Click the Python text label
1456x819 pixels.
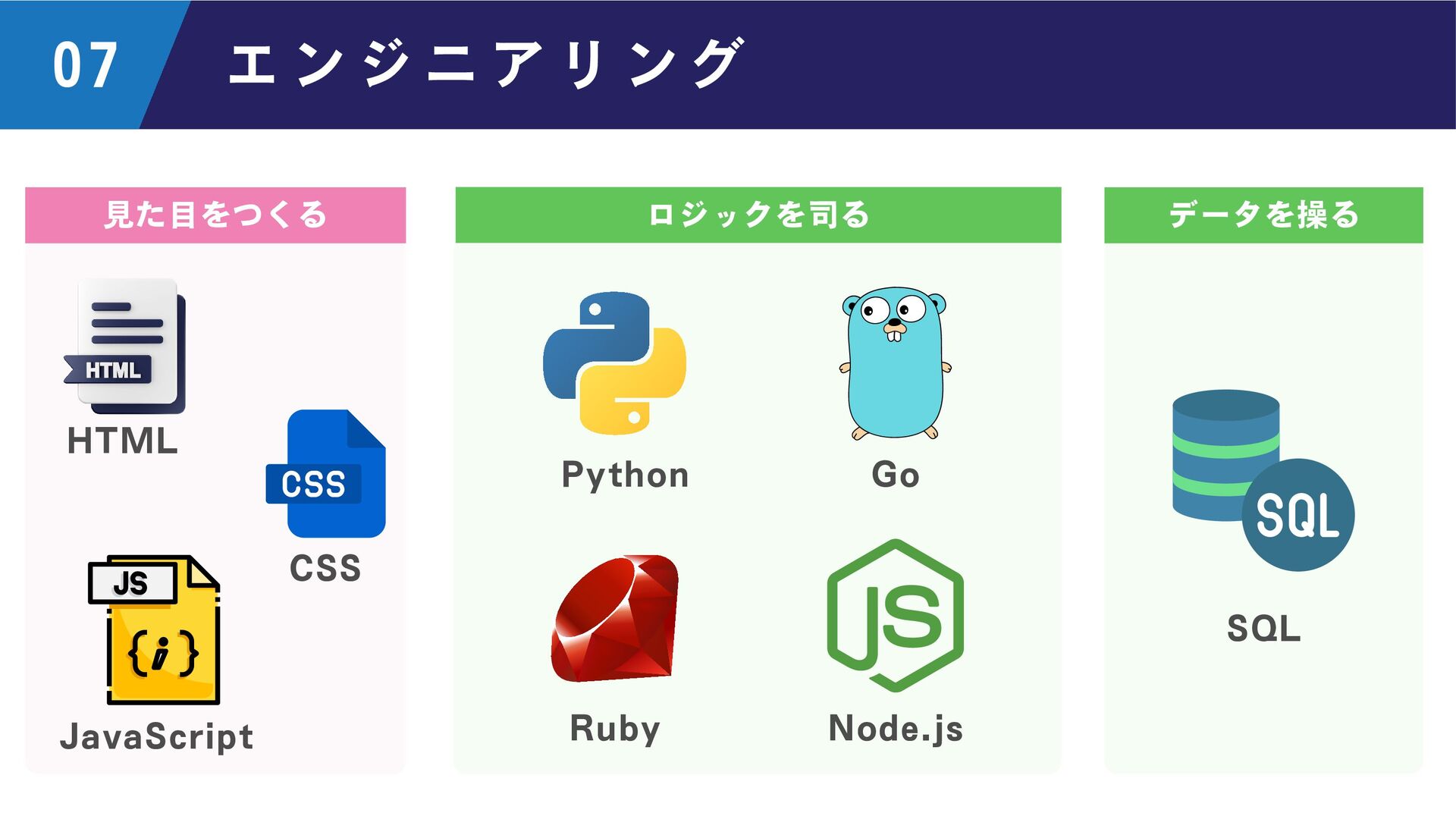pos(625,475)
